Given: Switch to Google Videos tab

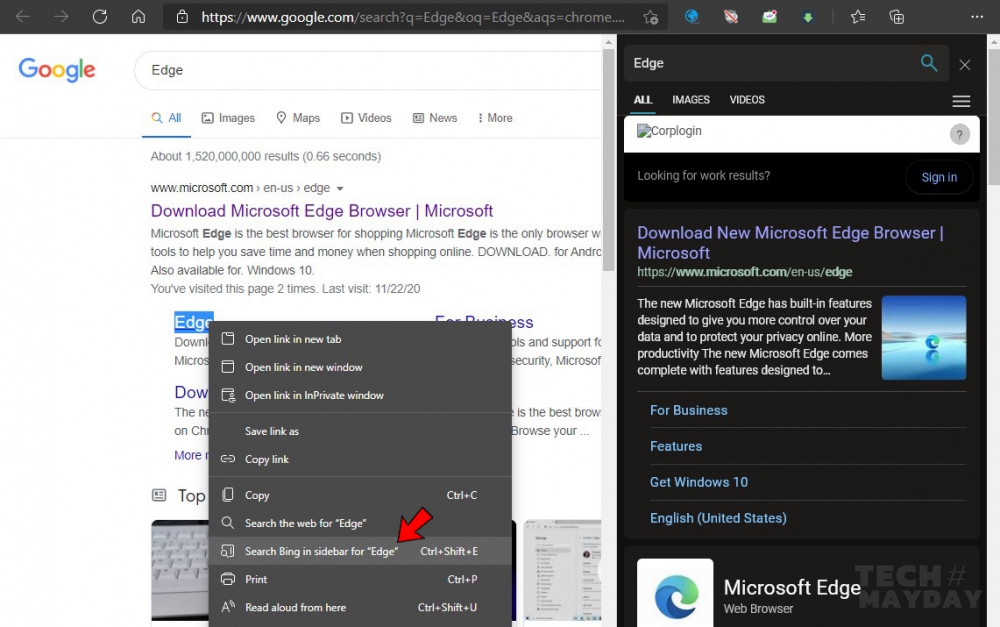Looking at the screenshot, I should (x=366, y=118).
